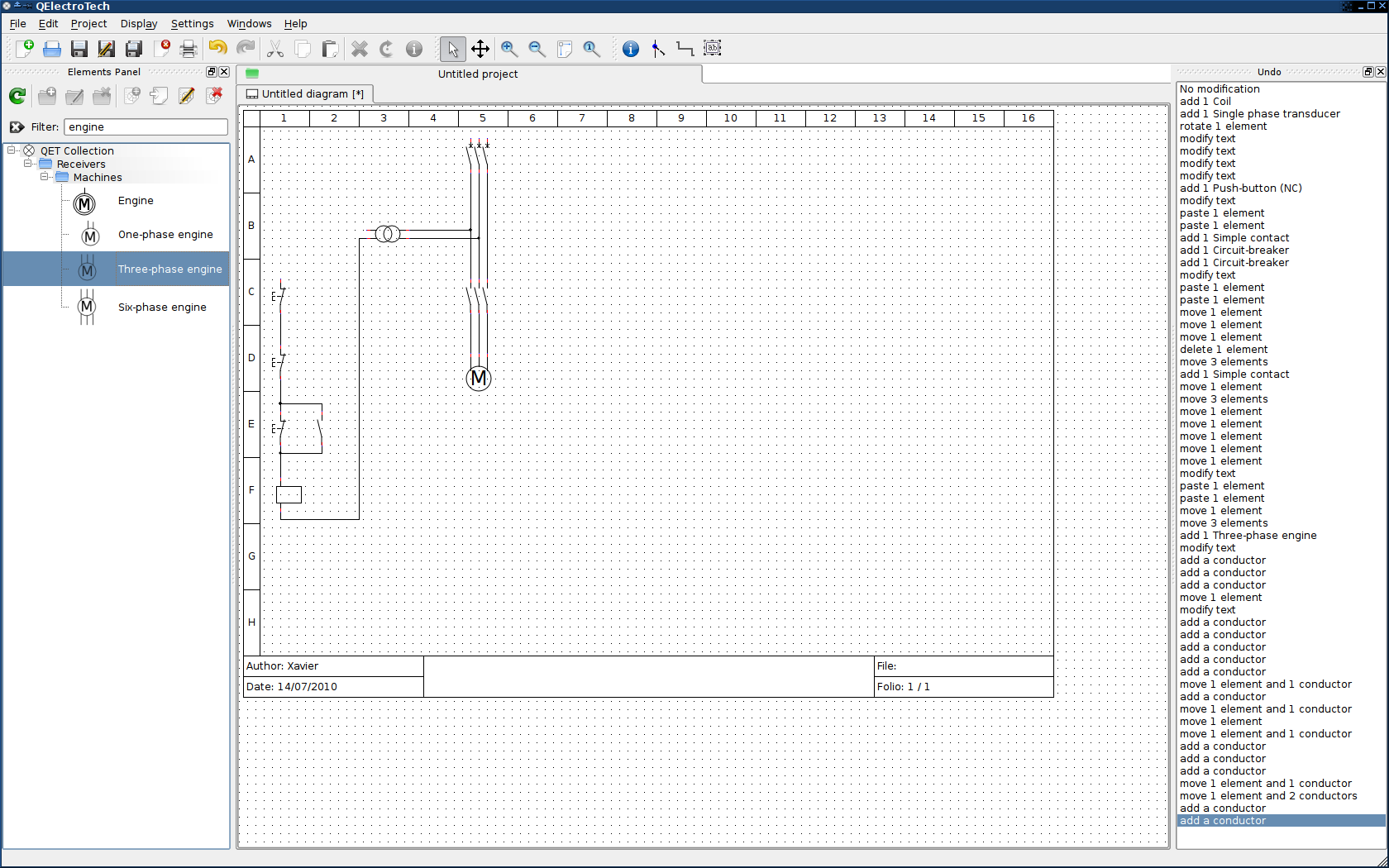Select the Untitled diagram tab
This screenshot has height=868, width=1389.
(305, 94)
